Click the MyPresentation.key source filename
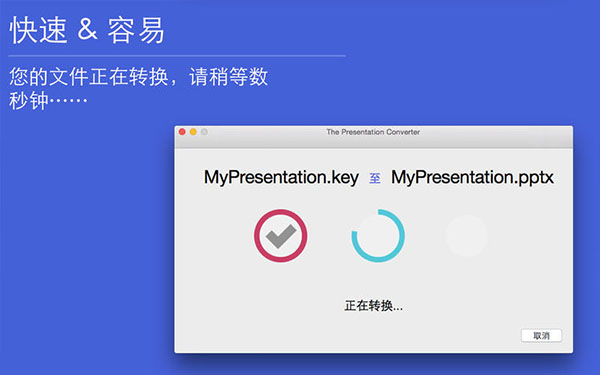This screenshot has width=600, height=375. 281,177
